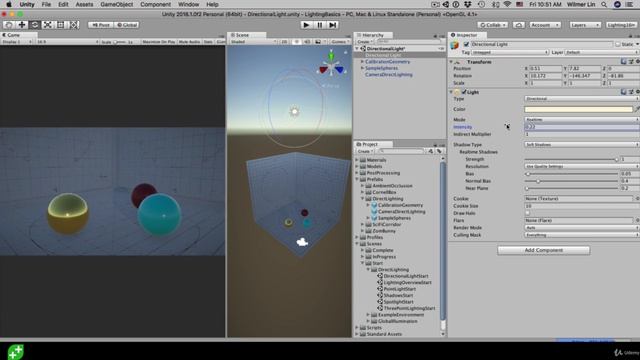The image size is (640, 360).
Task: Expand the Materials folder in Project
Action: [x=357, y=160]
